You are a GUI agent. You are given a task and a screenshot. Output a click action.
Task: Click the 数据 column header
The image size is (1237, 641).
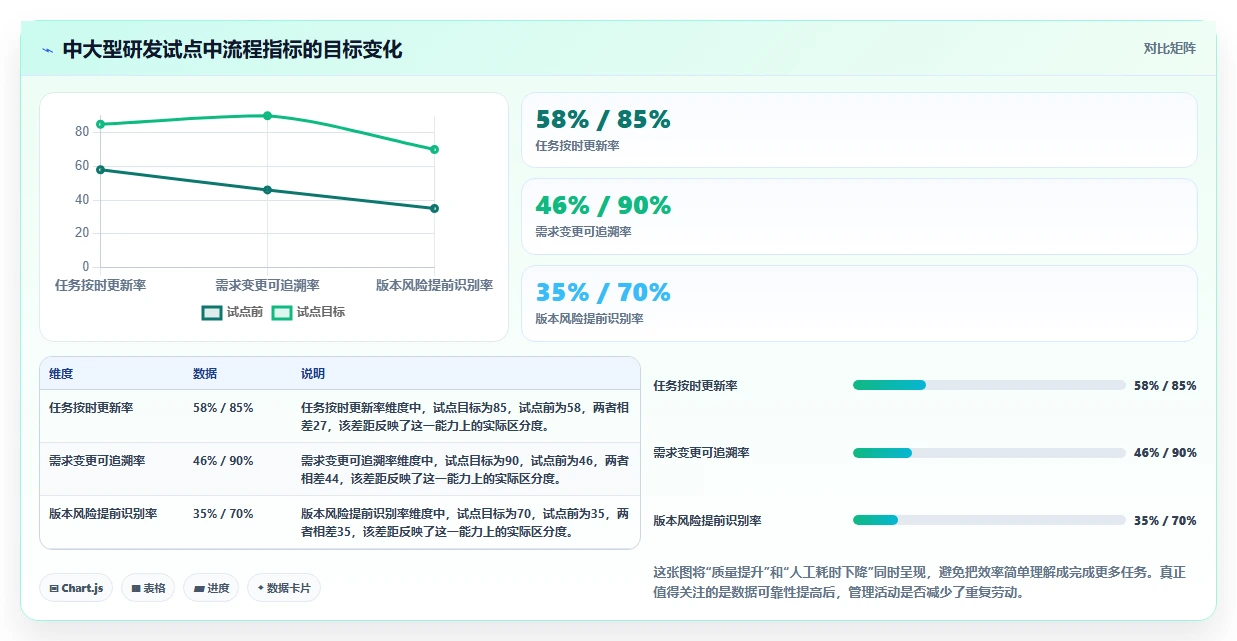(205, 374)
